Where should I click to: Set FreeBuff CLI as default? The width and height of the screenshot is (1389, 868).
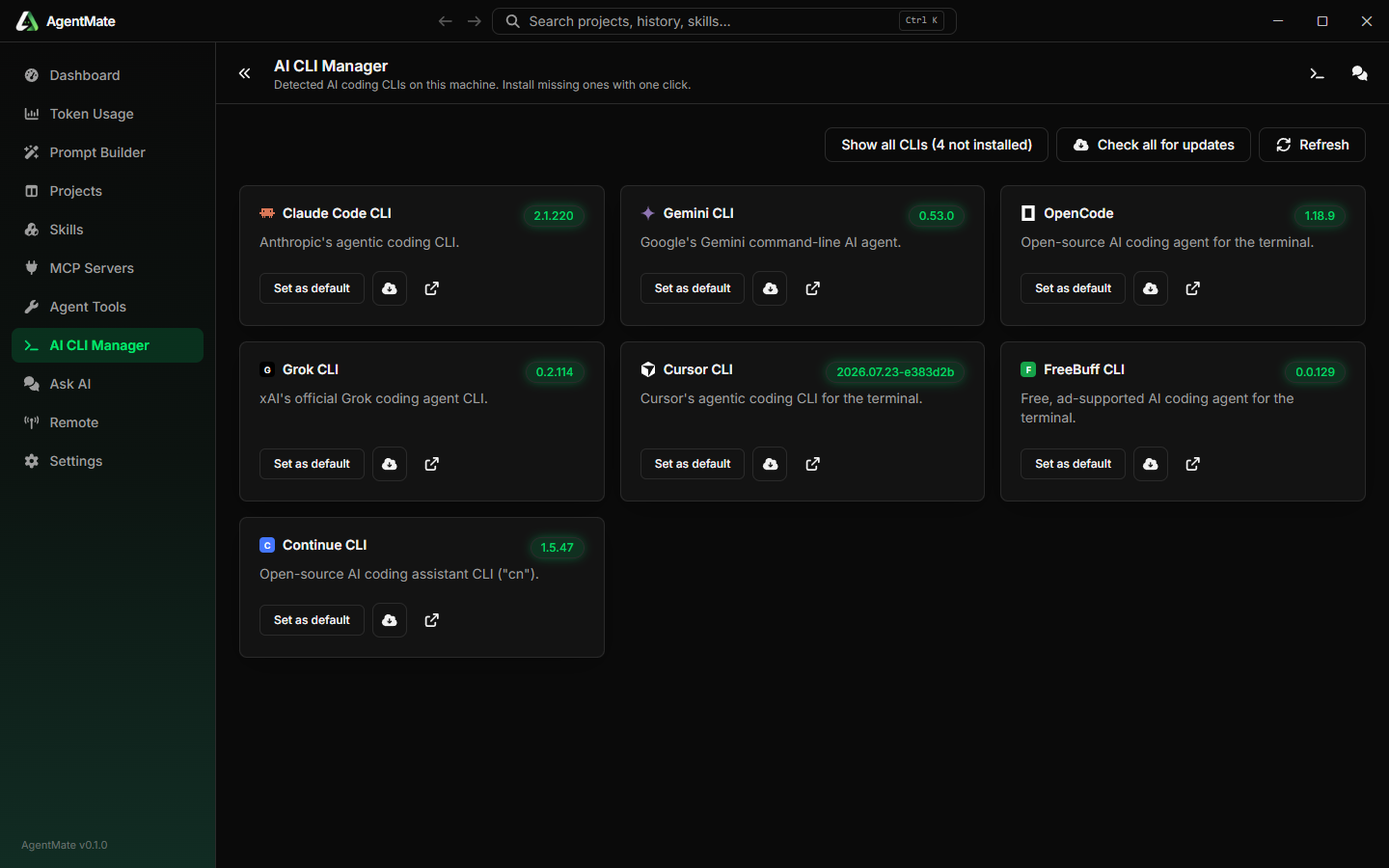pos(1073,464)
